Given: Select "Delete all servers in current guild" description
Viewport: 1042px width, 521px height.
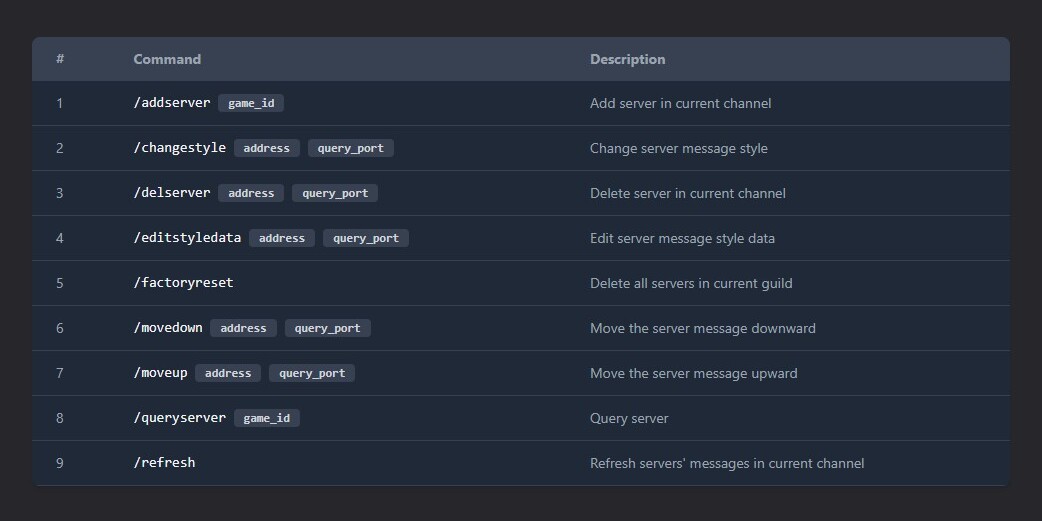Looking at the screenshot, I should 691,283.
